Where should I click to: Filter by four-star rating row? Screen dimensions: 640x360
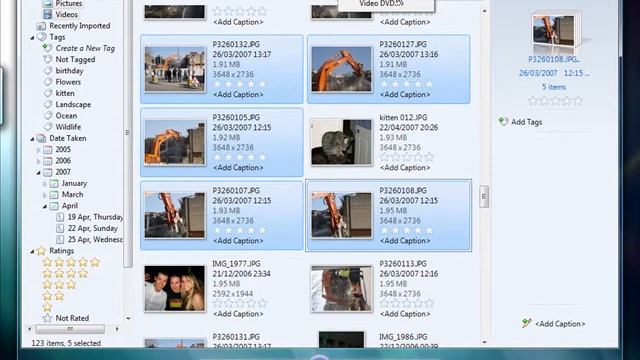click(65, 273)
